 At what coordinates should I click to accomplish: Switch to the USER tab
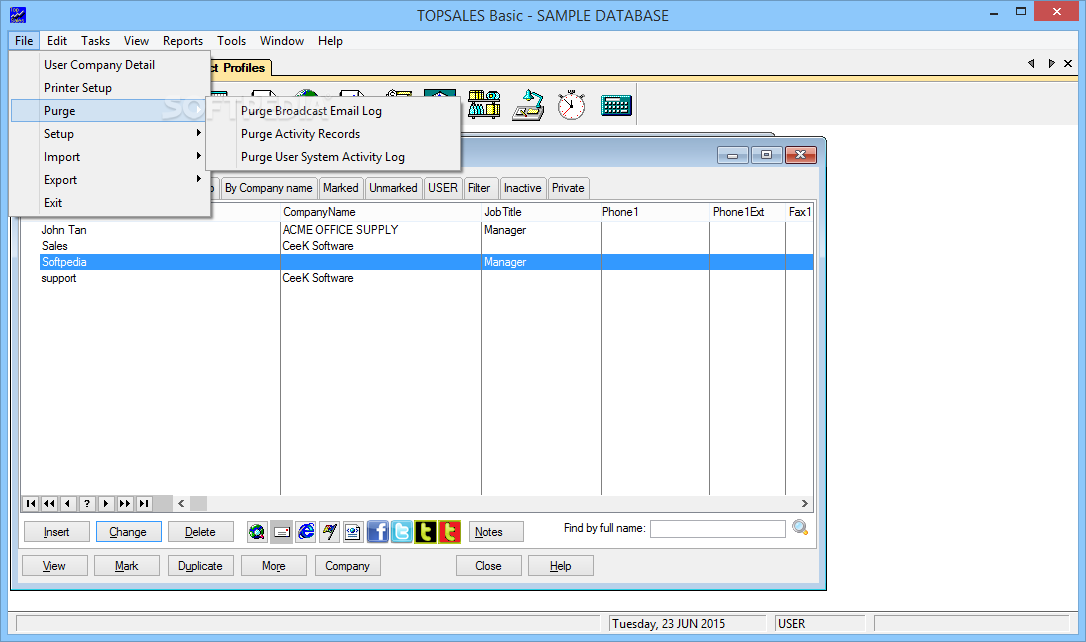point(443,188)
